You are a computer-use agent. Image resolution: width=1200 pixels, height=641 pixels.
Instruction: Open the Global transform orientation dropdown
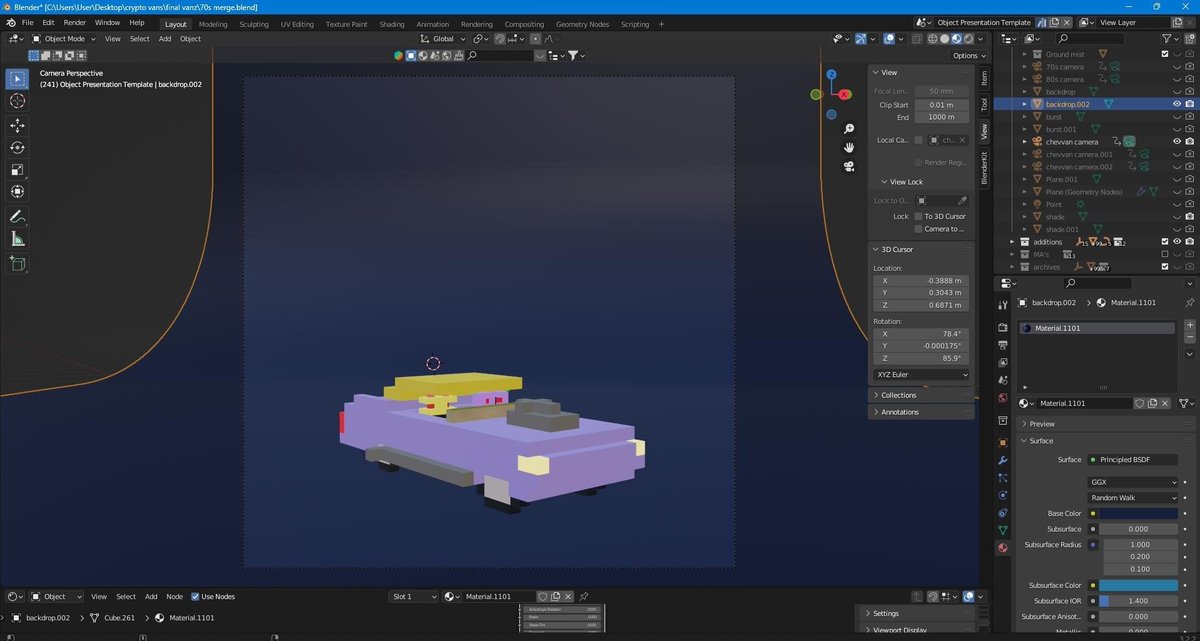[442, 39]
